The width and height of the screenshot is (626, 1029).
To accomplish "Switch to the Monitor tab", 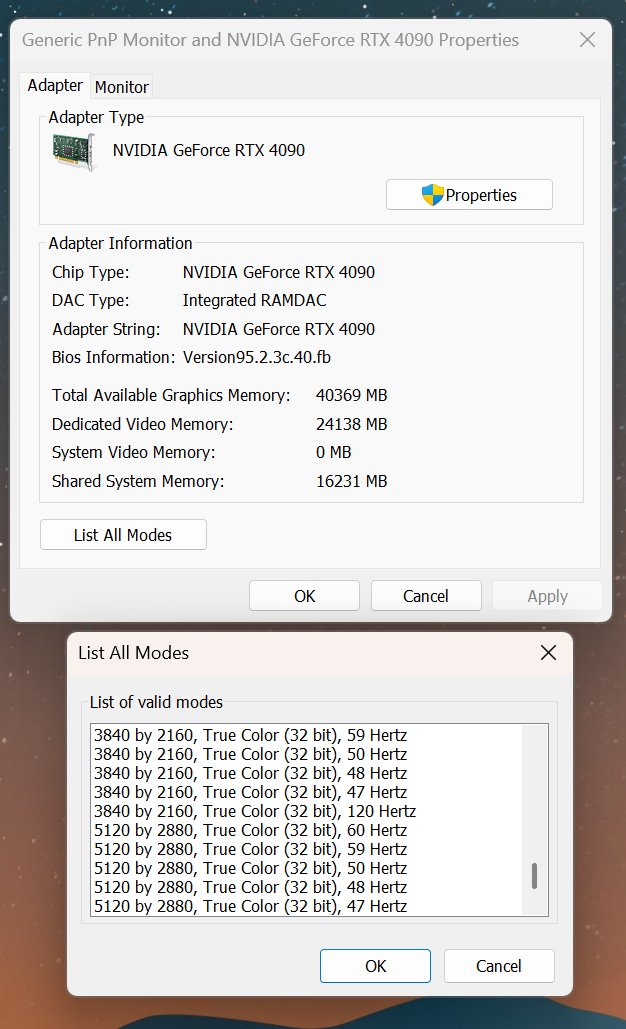I will pos(121,87).
